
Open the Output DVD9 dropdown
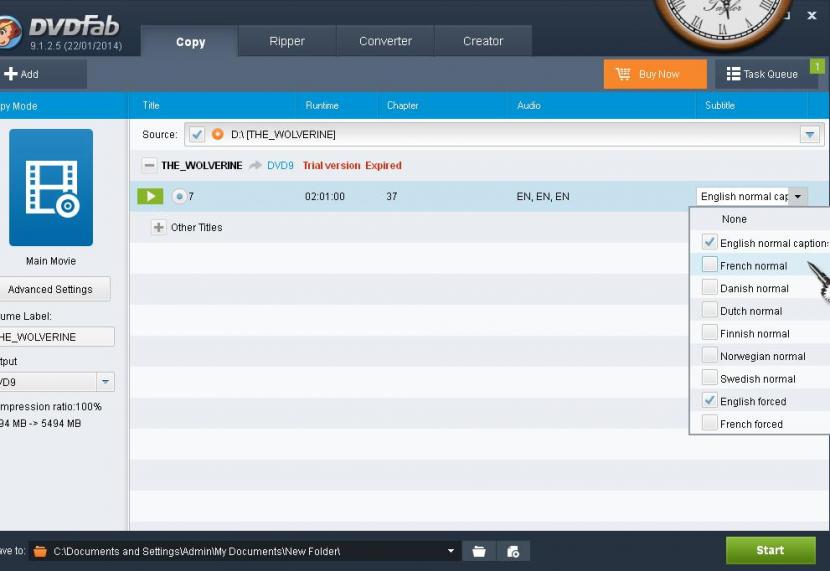pos(105,382)
